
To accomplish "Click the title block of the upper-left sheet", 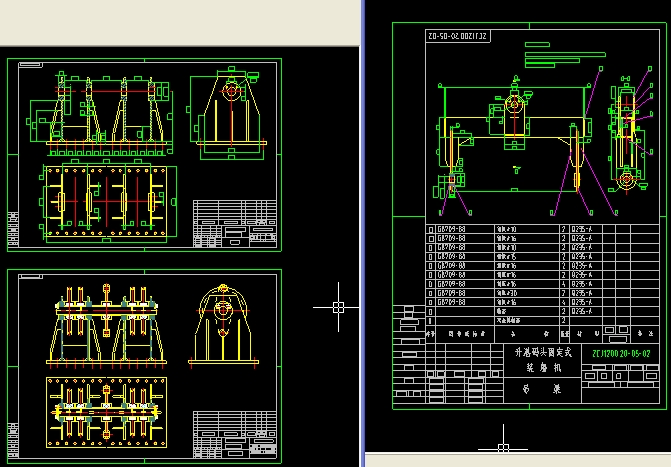I will point(235,223).
